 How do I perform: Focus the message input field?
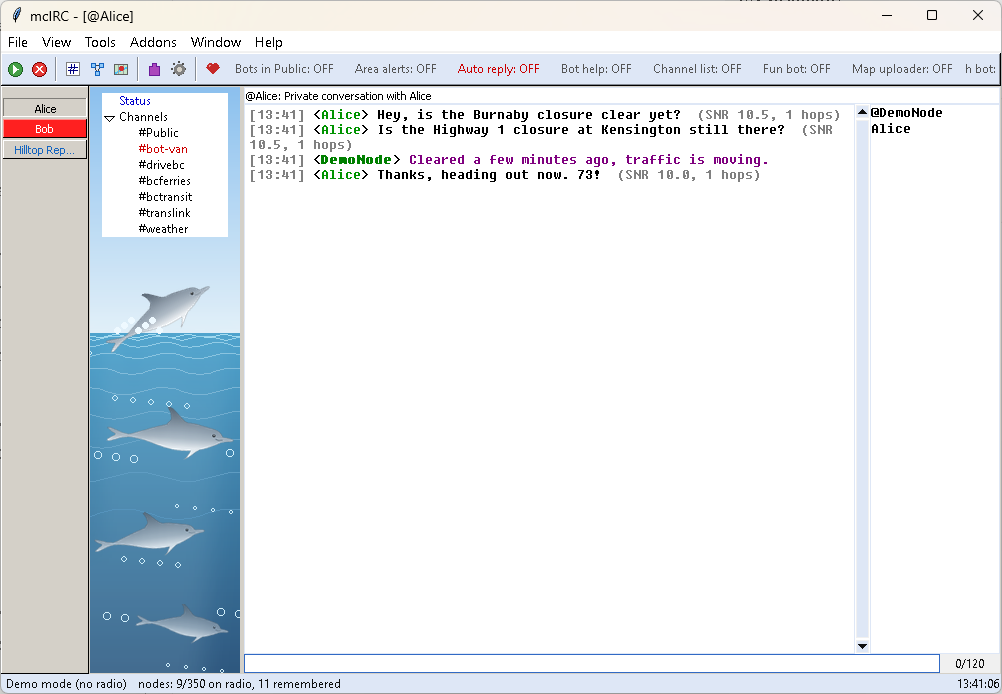point(592,663)
